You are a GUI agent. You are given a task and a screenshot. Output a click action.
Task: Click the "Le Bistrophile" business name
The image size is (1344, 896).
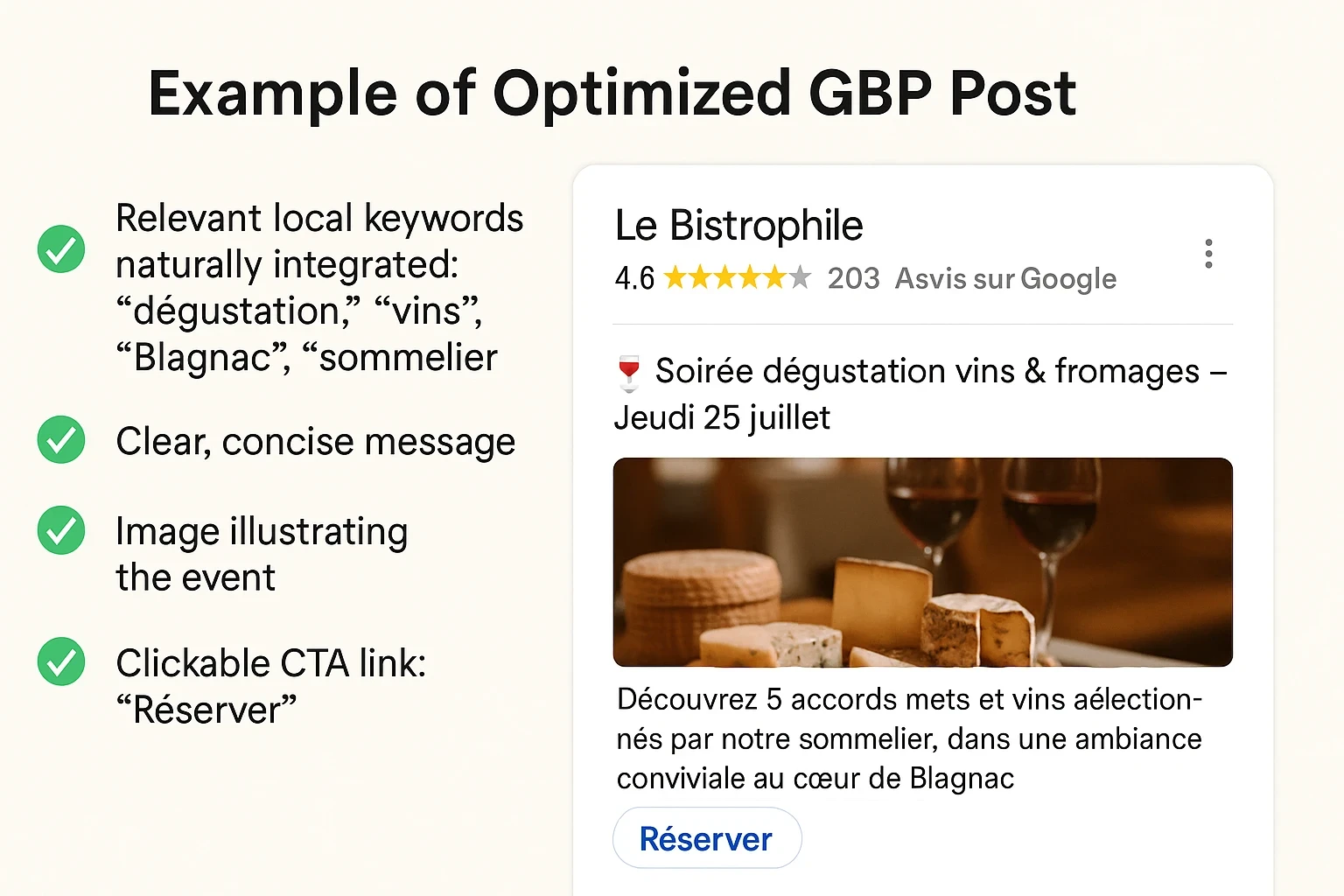[x=738, y=226]
